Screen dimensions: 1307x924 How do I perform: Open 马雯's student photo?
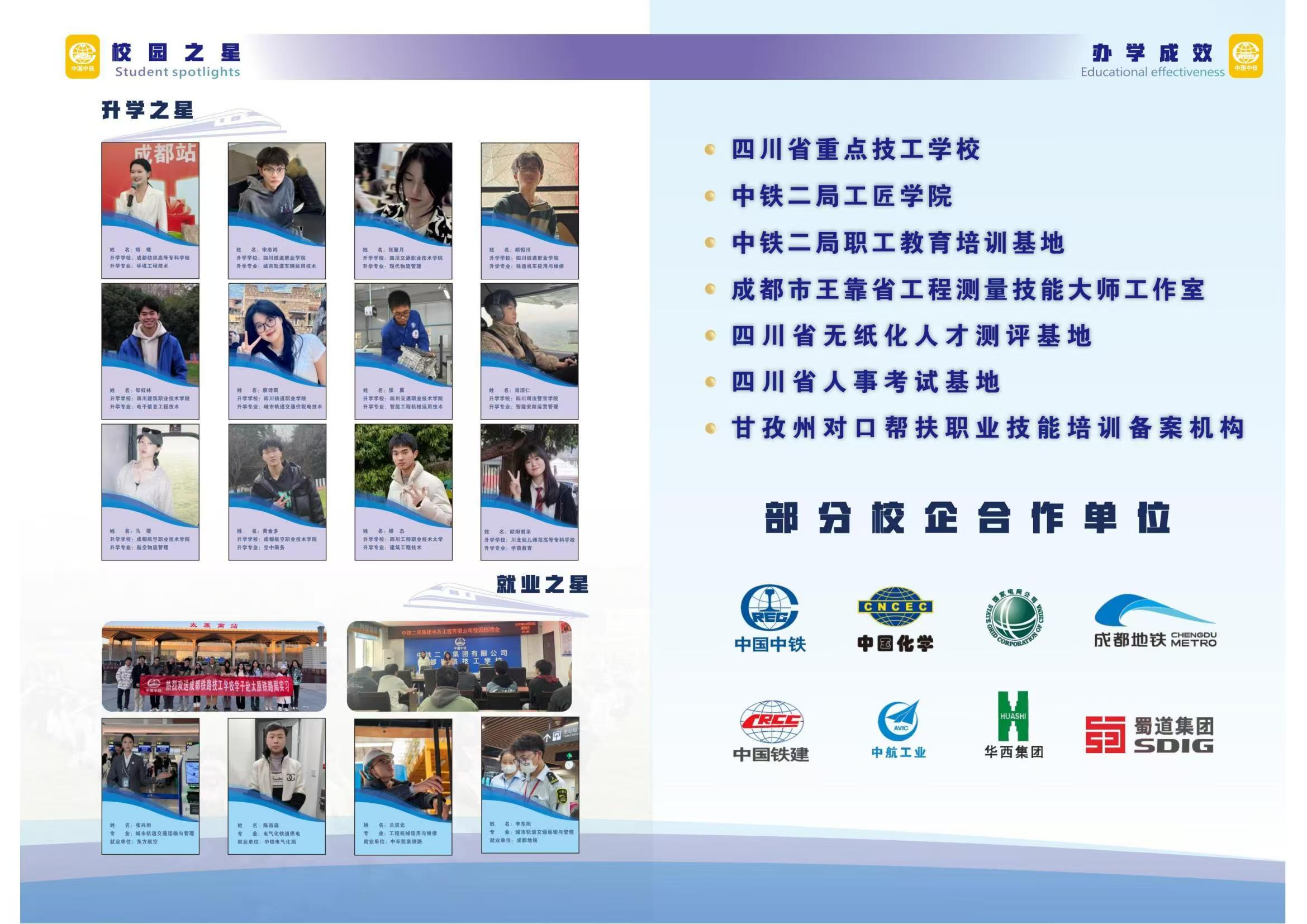[150, 475]
